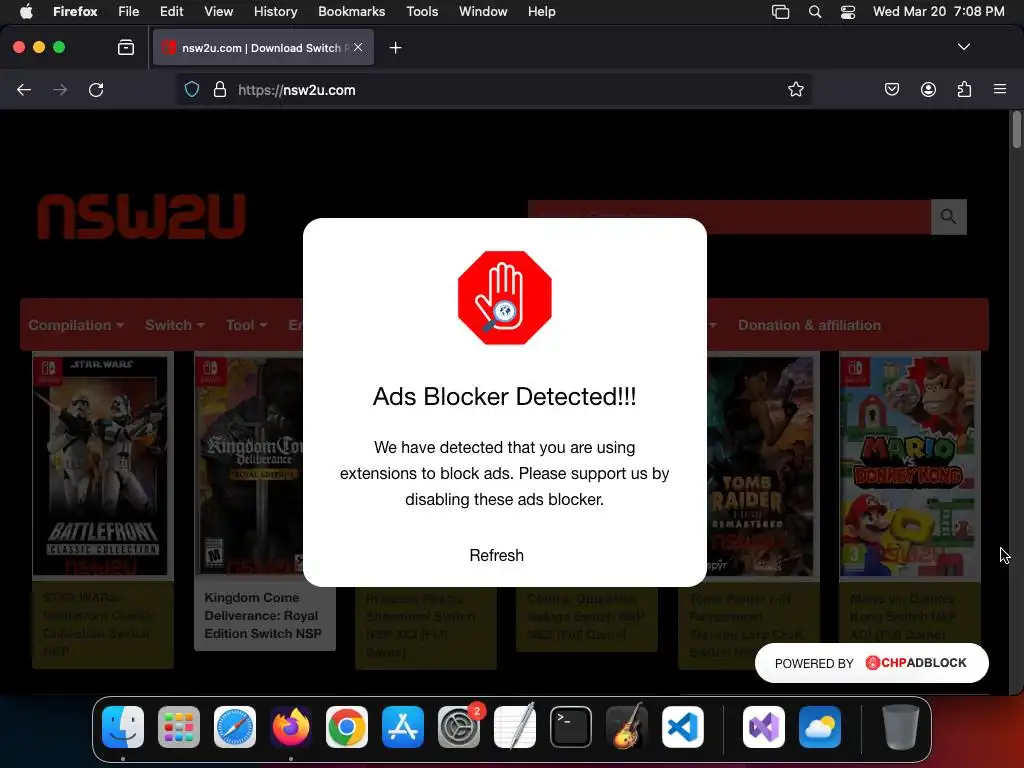The image size is (1024, 768).
Task: Expand the Switch dropdown menu
Action: [174, 325]
